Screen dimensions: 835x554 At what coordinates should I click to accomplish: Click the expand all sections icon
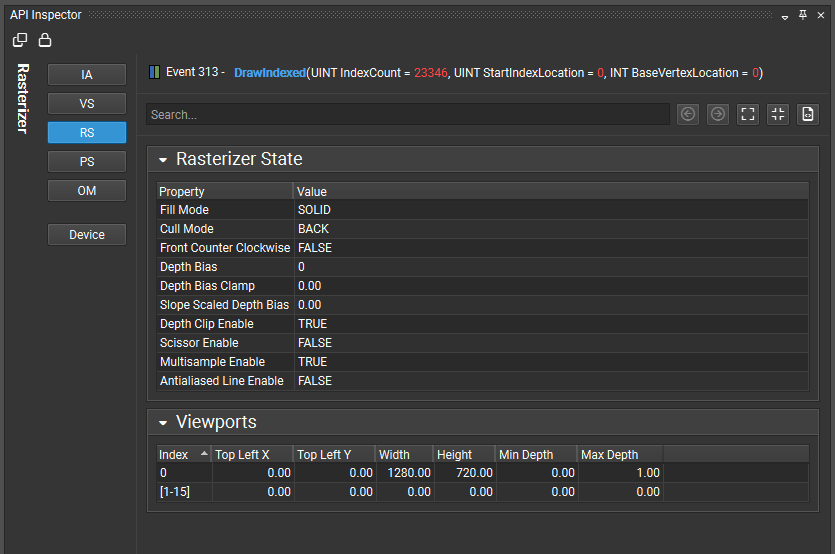[x=748, y=114]
